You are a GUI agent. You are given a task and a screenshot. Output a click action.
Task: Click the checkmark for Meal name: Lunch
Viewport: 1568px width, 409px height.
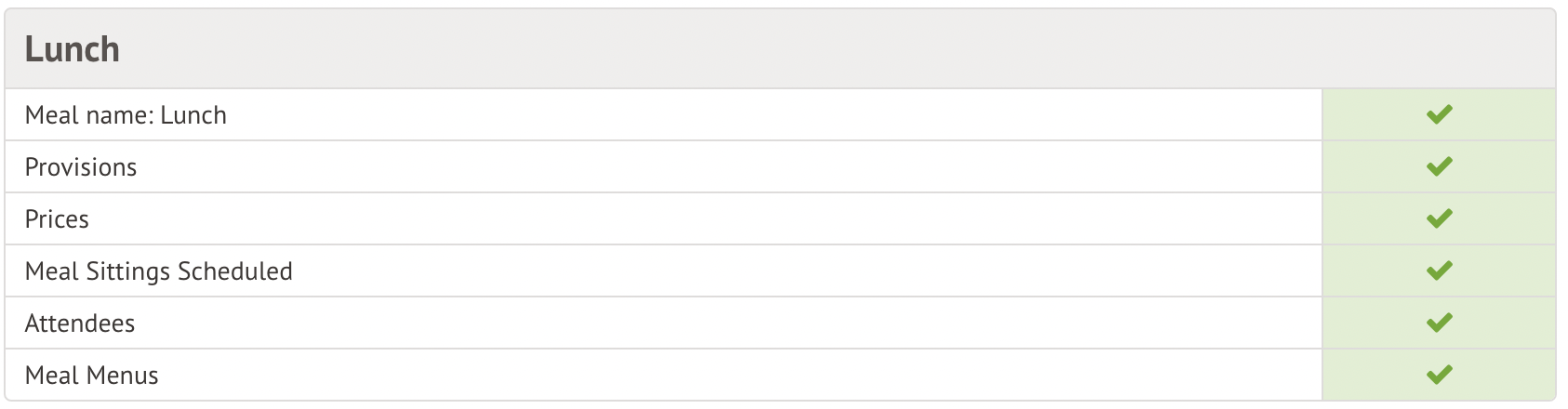1439,114
